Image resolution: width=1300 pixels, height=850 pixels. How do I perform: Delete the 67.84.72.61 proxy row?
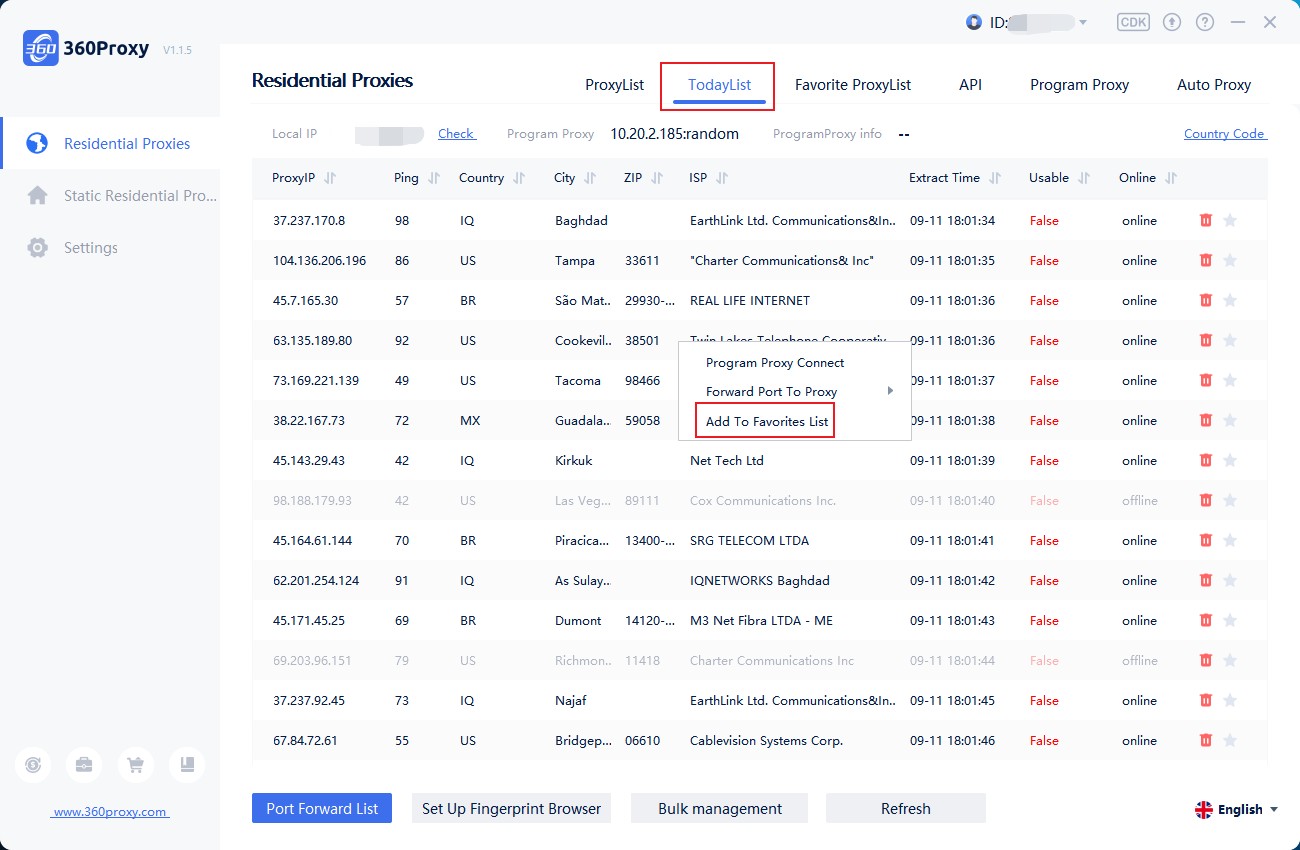pyautogui.click(x=1205, y=740)
